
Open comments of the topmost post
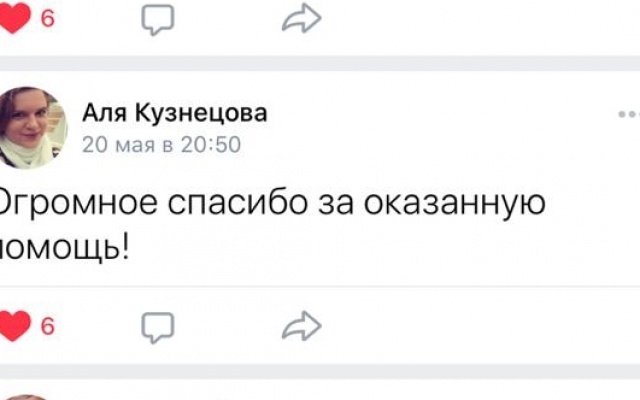click(158, 19)
